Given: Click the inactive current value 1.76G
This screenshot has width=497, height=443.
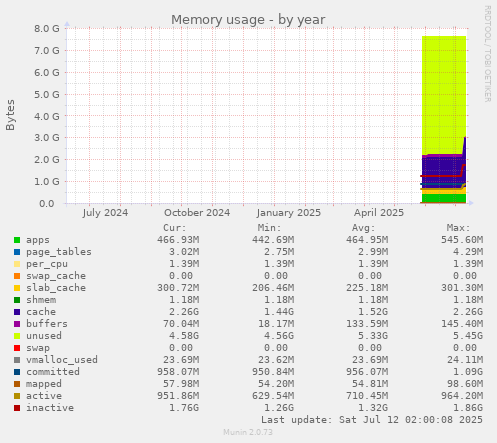Looking at the screenshot, I should (x=184, y=408).
